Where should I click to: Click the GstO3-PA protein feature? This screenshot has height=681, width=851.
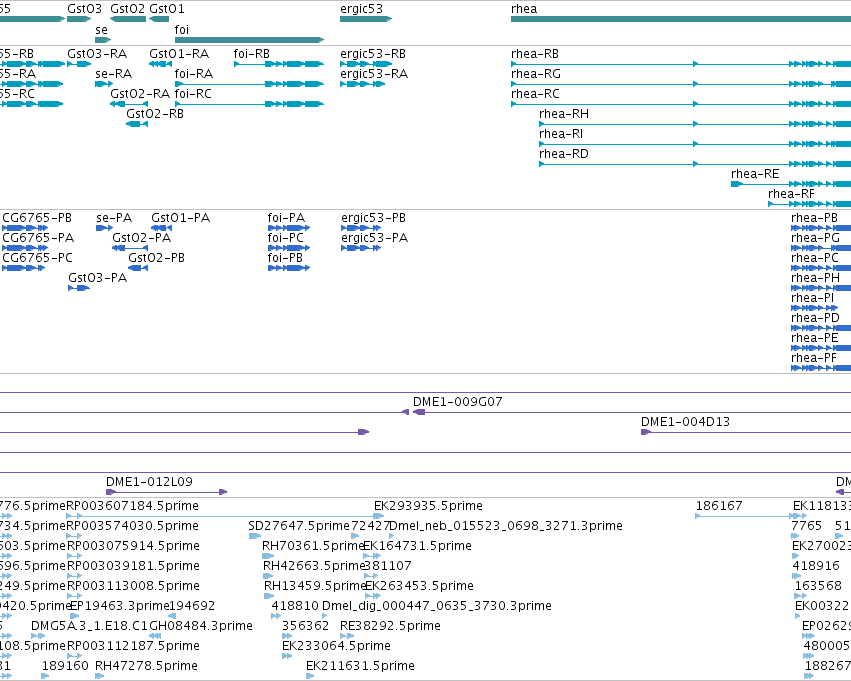pyautogui.click(x=79, y=288)
